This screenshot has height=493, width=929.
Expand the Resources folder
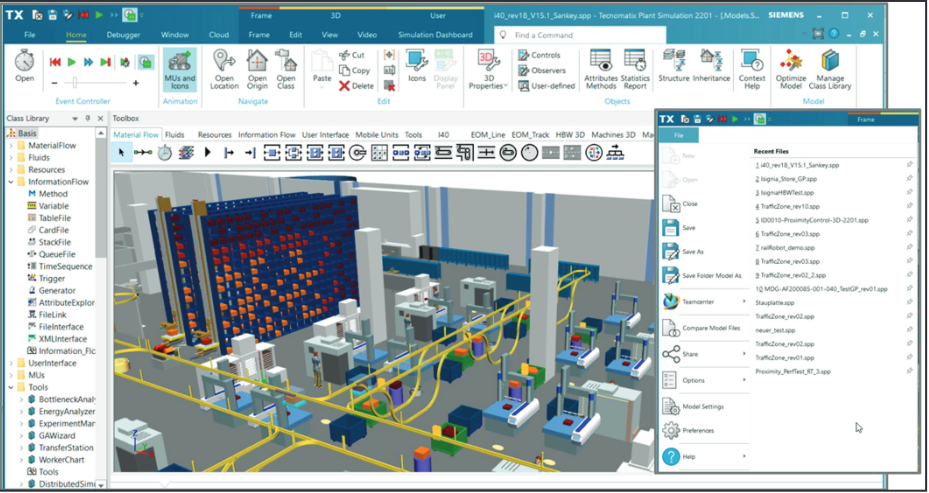click(x=11, y=169)
